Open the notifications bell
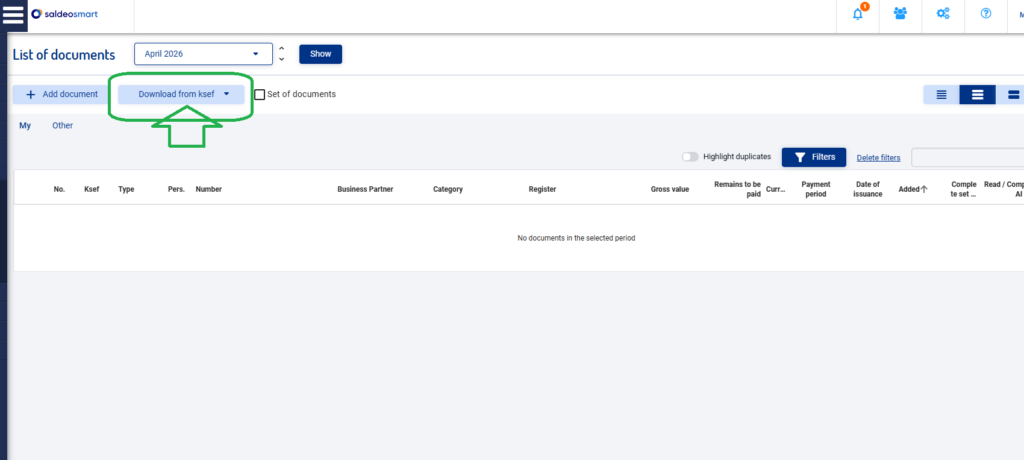 [858, 15]
